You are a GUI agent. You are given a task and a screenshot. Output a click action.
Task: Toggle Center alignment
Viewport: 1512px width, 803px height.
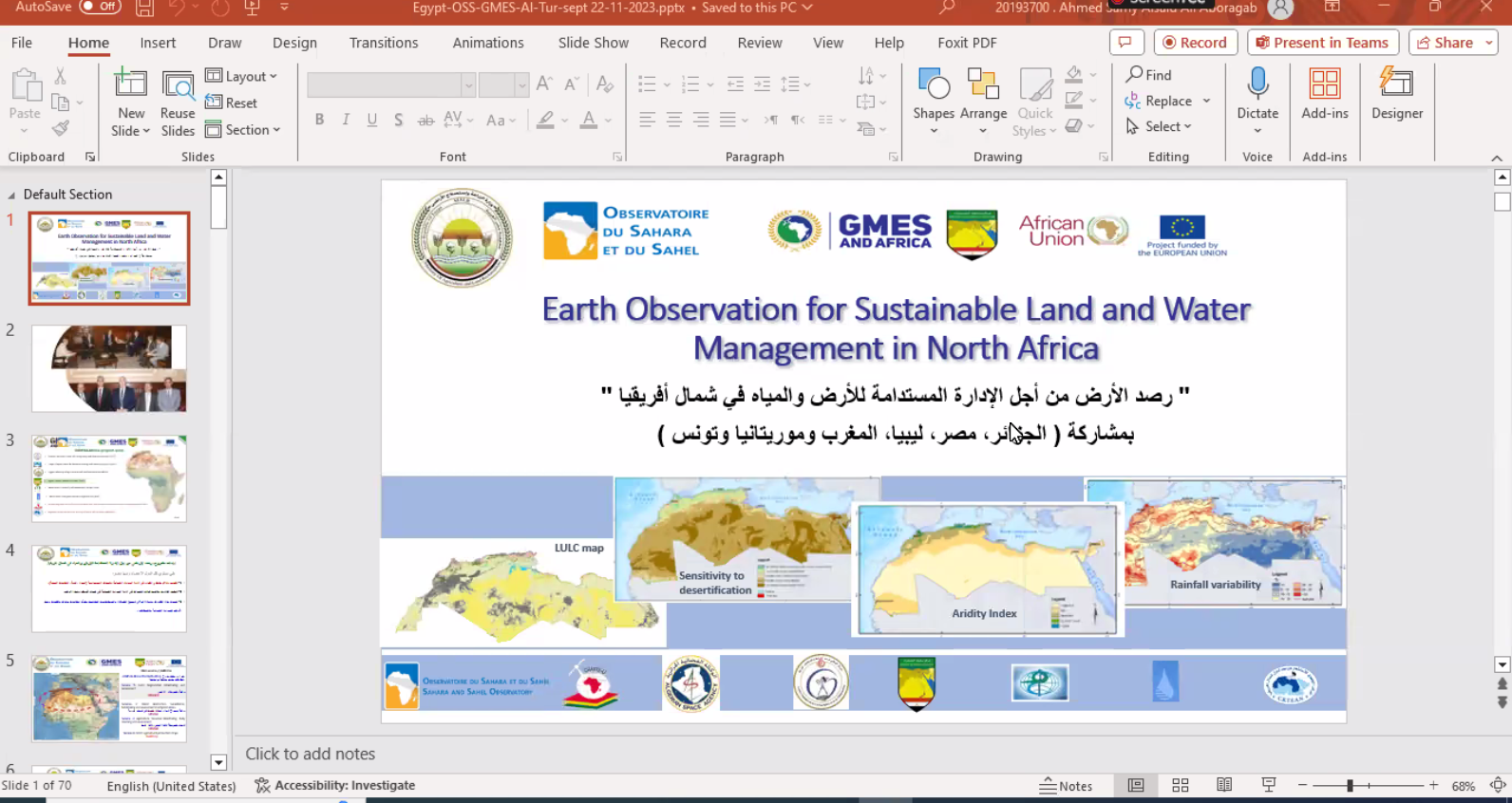click(x=674, y=120)
